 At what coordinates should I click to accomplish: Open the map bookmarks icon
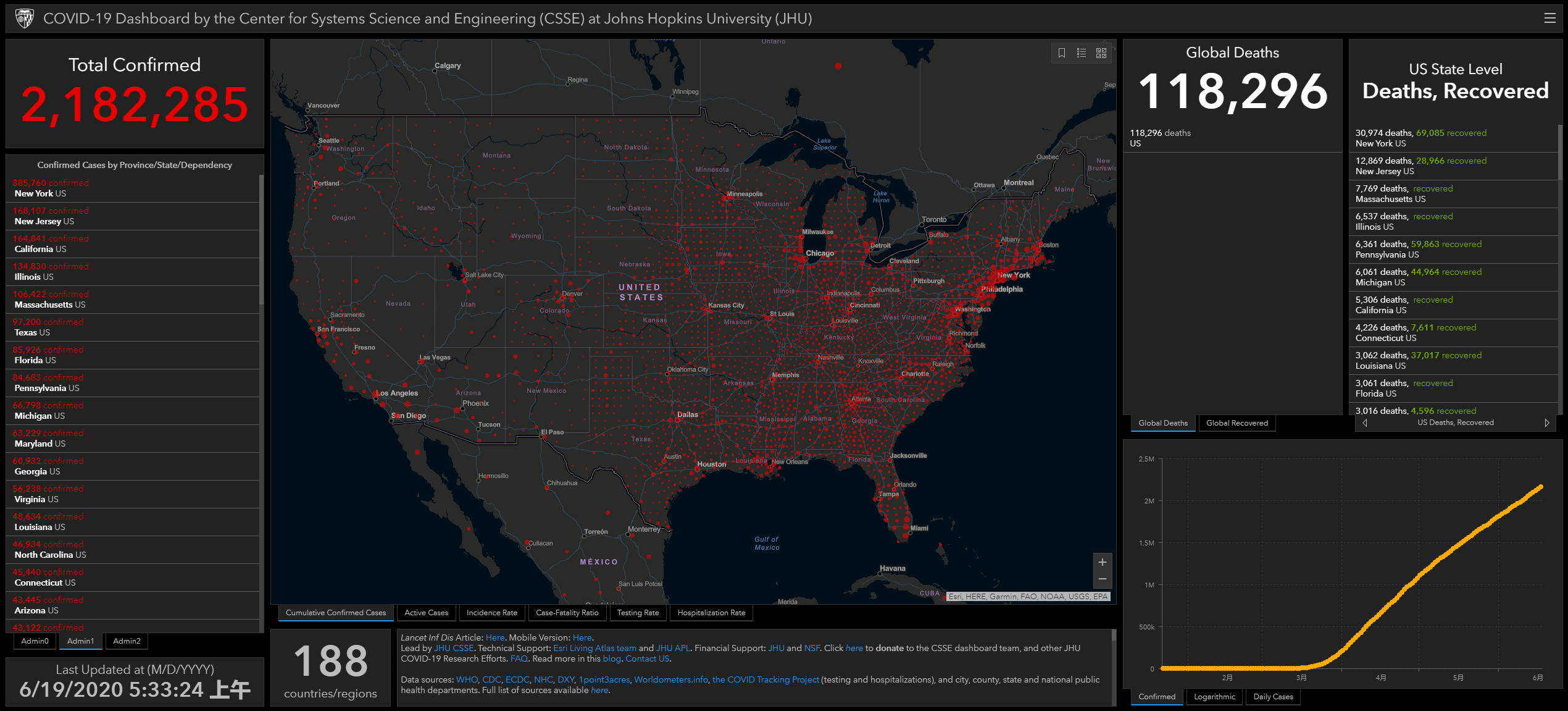[x=1062, y=53]
